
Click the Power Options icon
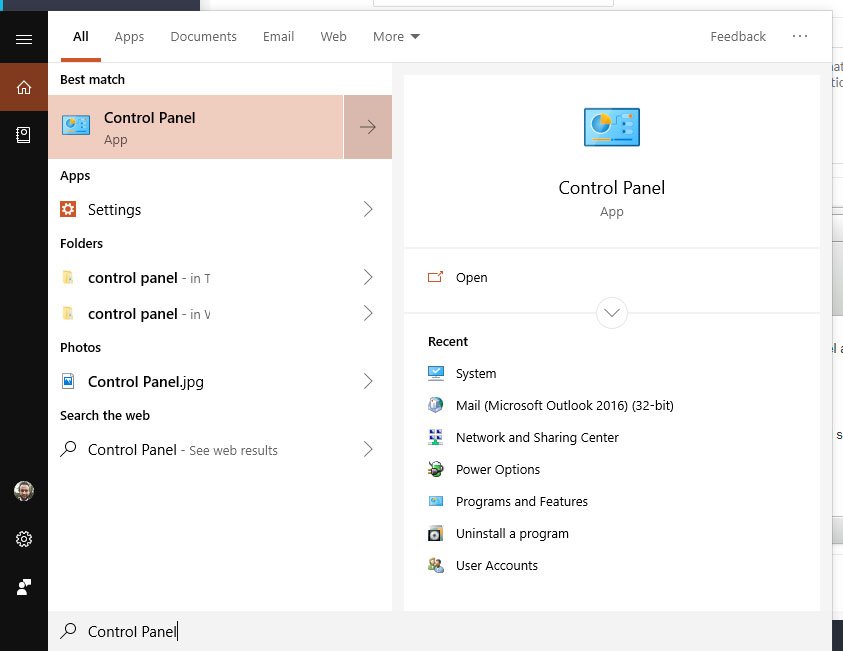click(x=435, y=469)
